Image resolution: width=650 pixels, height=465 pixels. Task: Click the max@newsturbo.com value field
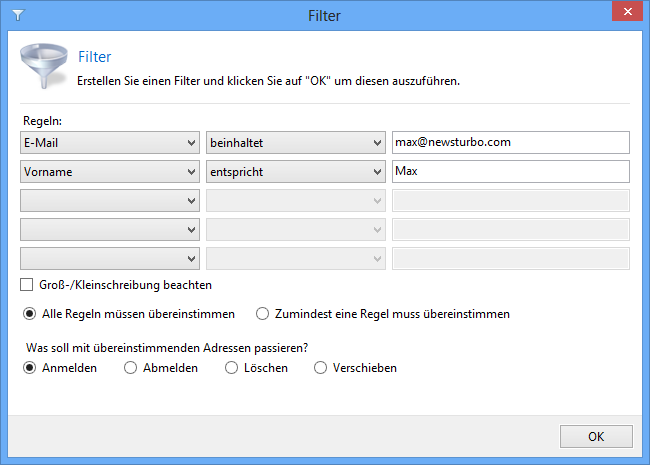tap(511, 143)
